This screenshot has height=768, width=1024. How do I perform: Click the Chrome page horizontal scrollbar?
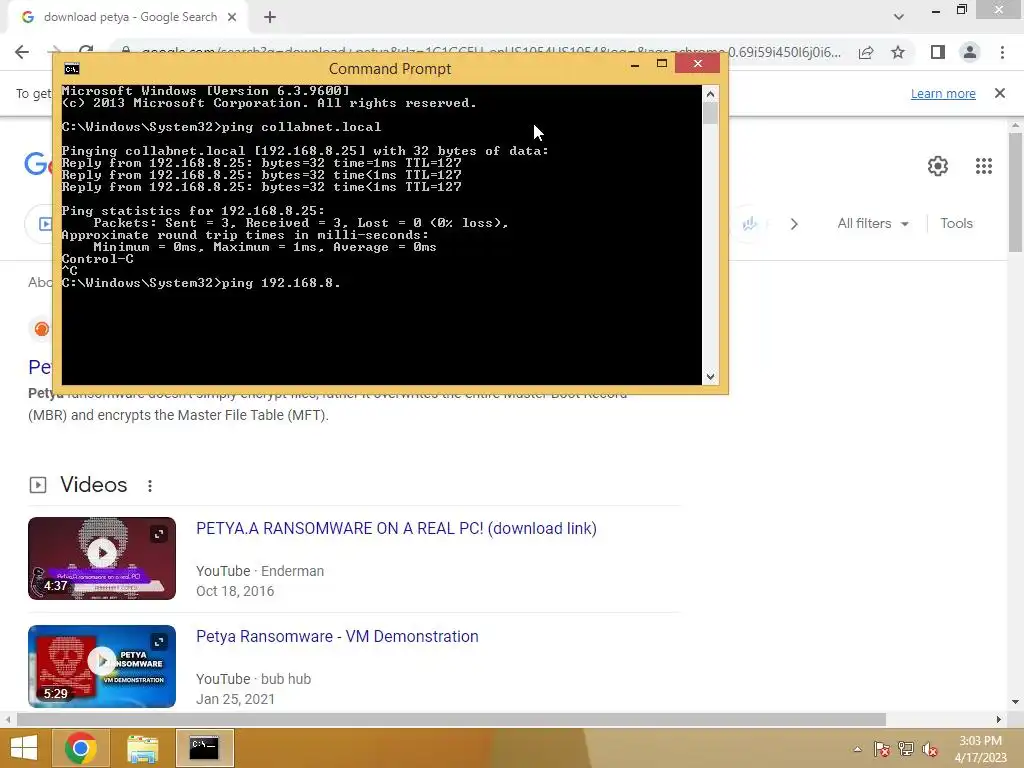[x=451, y=719]
